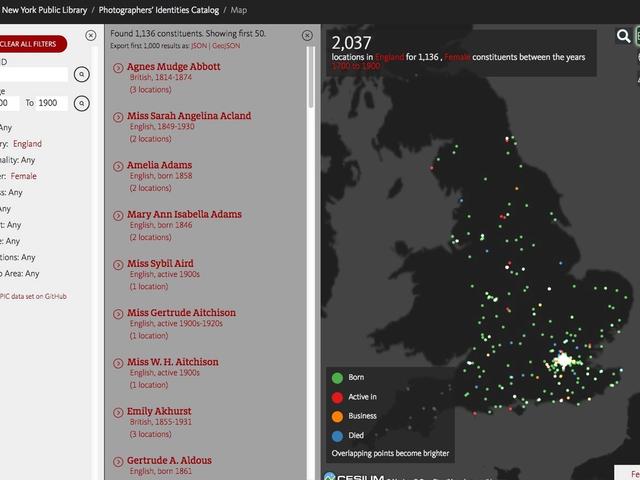The height and width of the screenshot is (480, 640).
Task: Click the 'Area: Any' filter row
Action: 20,274
